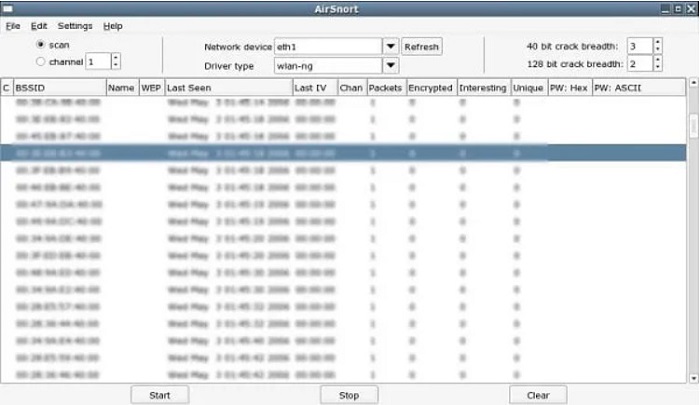700x405 pixels.
Task: Increase channel number with up arrow
Action: click(x=116, y=57)
